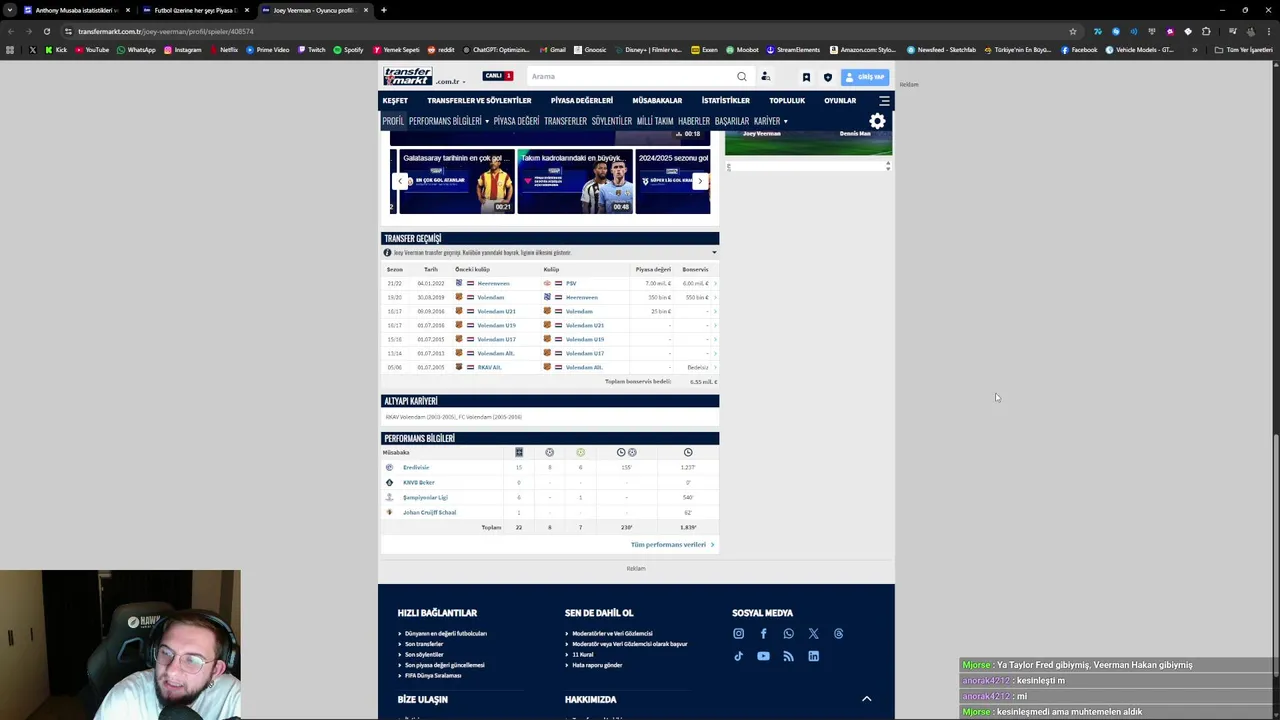Image resolution: width=1280 pixels, height=720 pixels.
Task: Click the matches played column icon
Action: click(x=518, y=452)
